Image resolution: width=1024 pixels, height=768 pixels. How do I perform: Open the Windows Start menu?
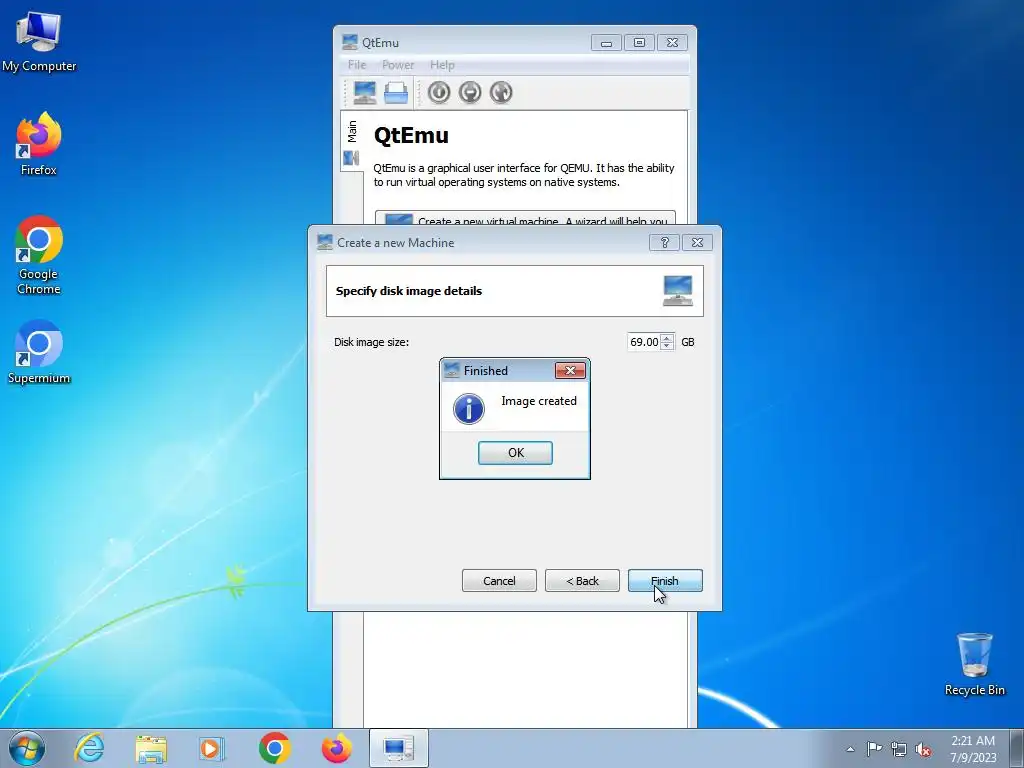[27, 748]
